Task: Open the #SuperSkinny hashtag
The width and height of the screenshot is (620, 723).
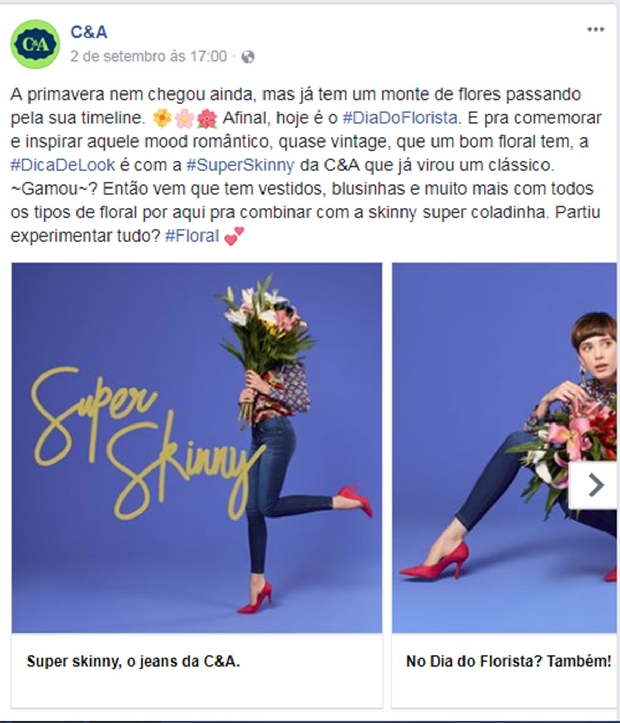Action: click(x=240, y=165)
